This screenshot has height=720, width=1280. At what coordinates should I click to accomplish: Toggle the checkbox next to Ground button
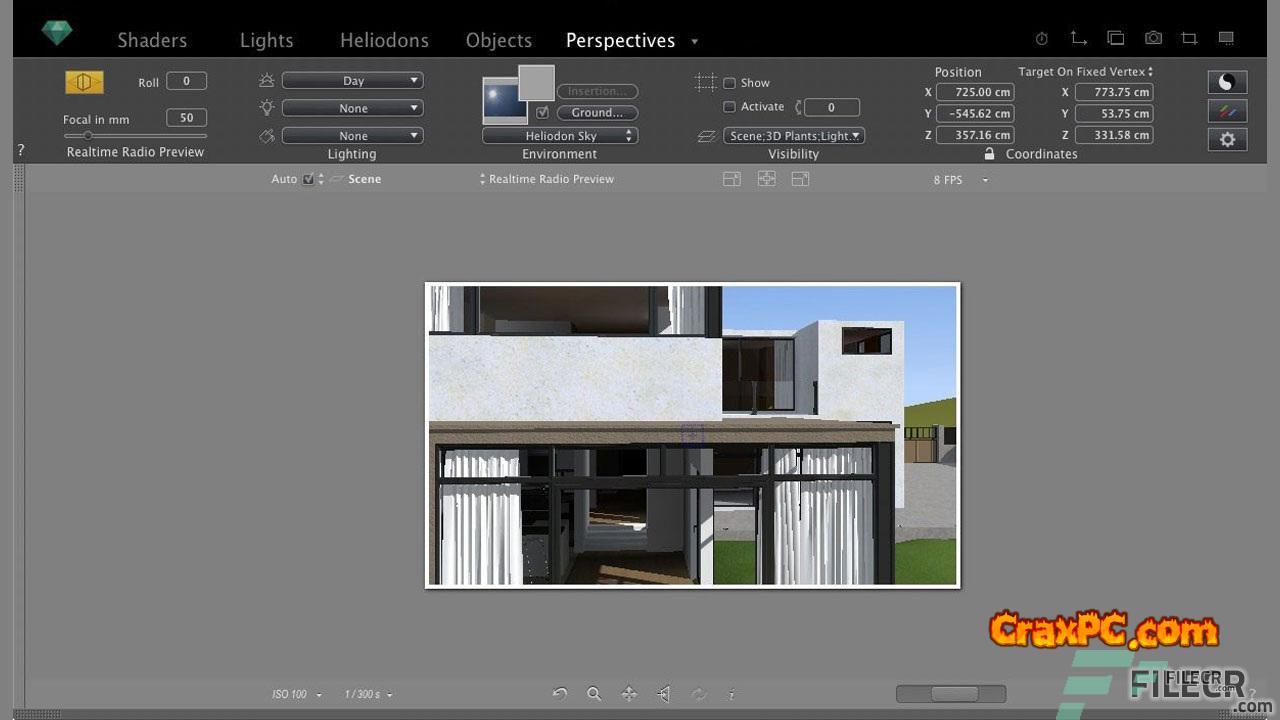point(542,113)
